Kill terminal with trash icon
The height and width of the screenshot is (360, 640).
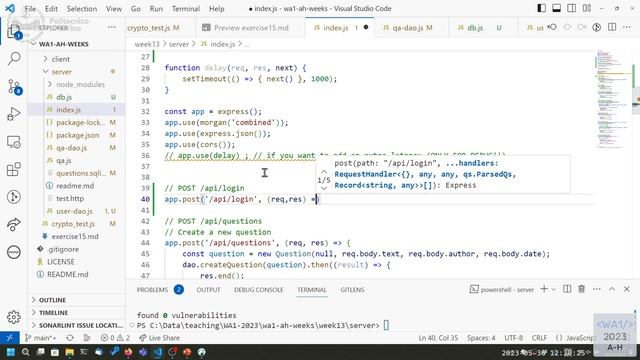[582, 289]
